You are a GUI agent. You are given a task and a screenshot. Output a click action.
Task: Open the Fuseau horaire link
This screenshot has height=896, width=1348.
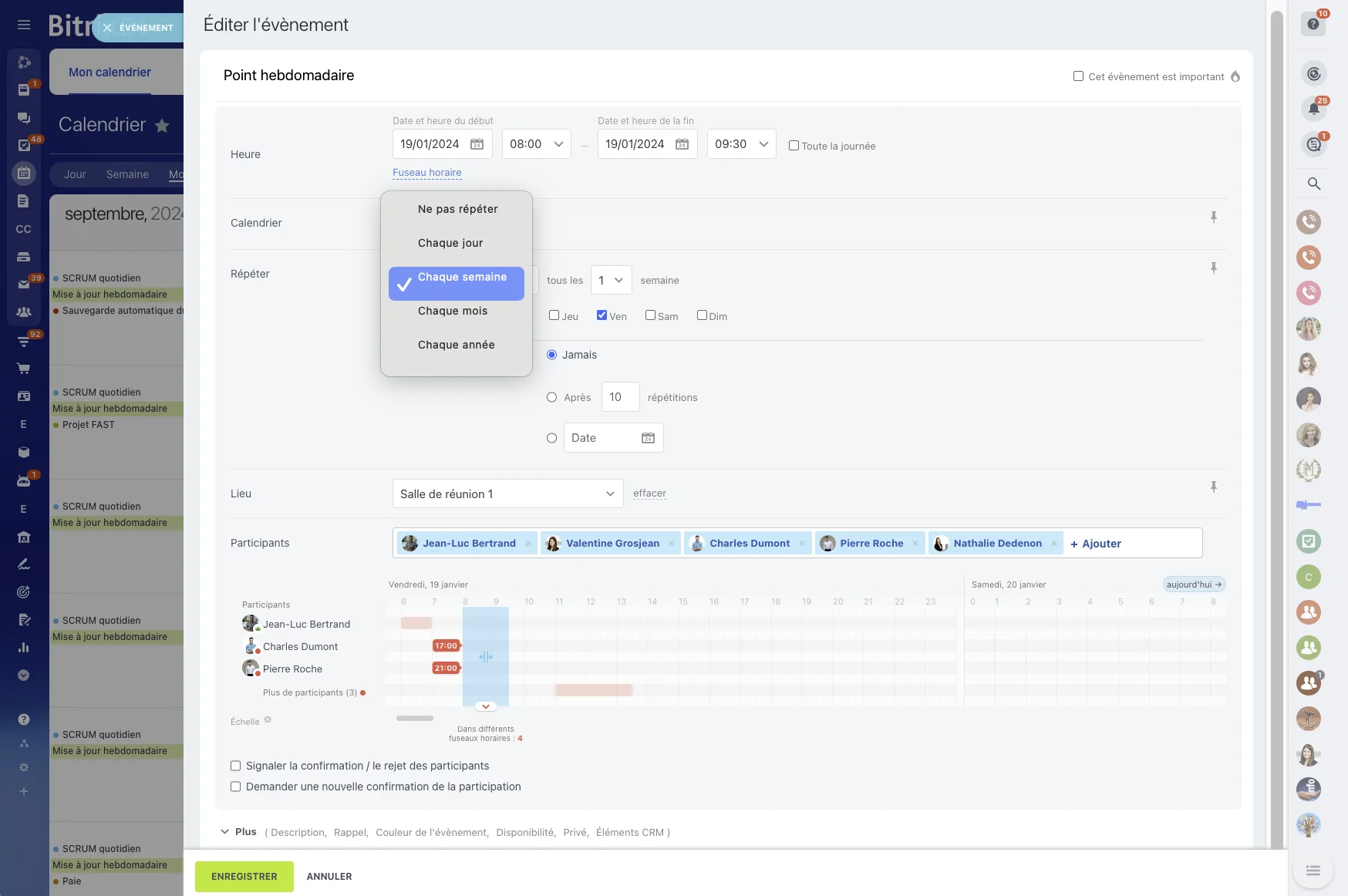pyautogui.click(x=426, y=173)
